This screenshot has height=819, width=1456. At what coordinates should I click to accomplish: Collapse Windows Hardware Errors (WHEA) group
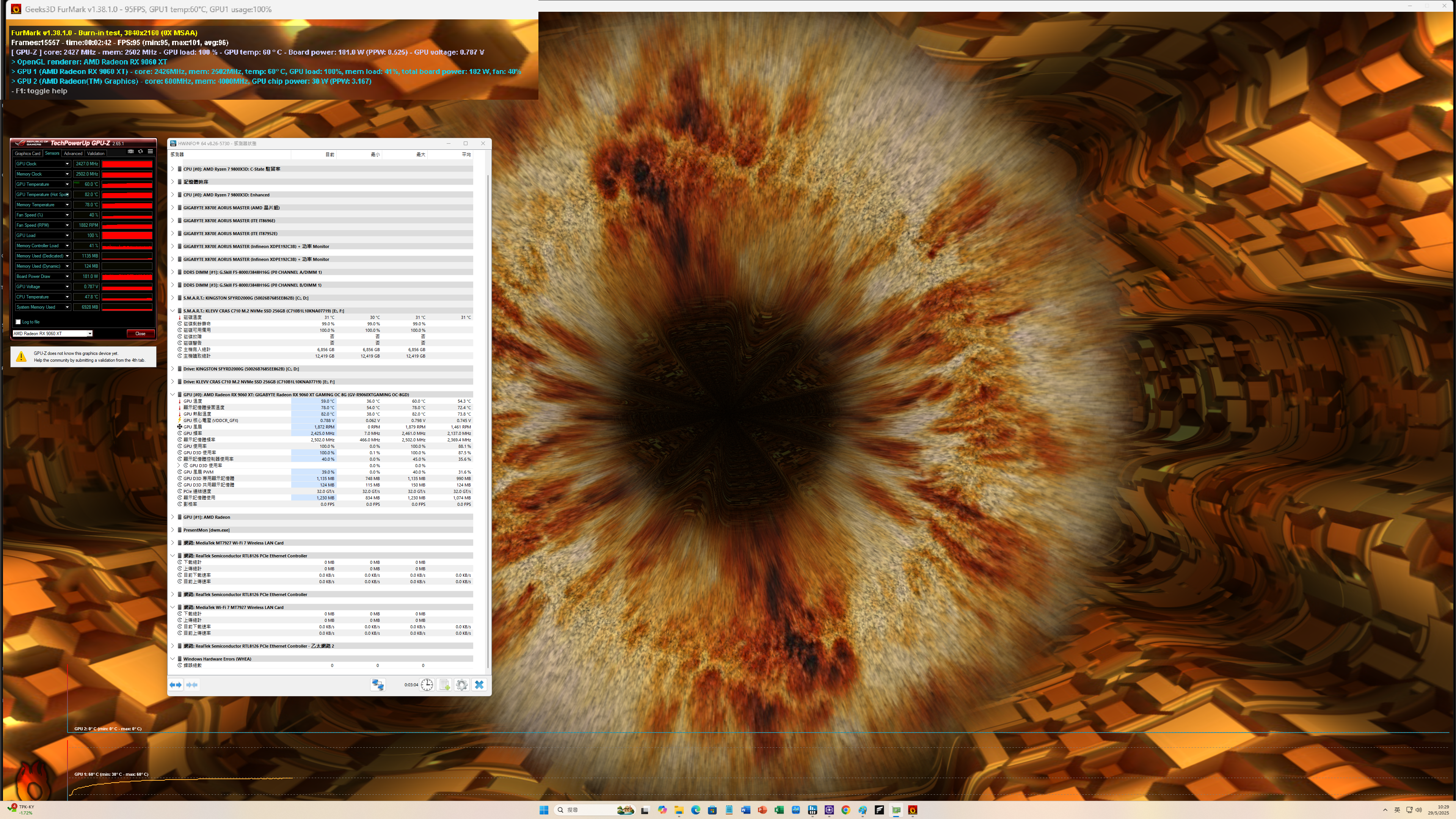(x=173, y=659)
